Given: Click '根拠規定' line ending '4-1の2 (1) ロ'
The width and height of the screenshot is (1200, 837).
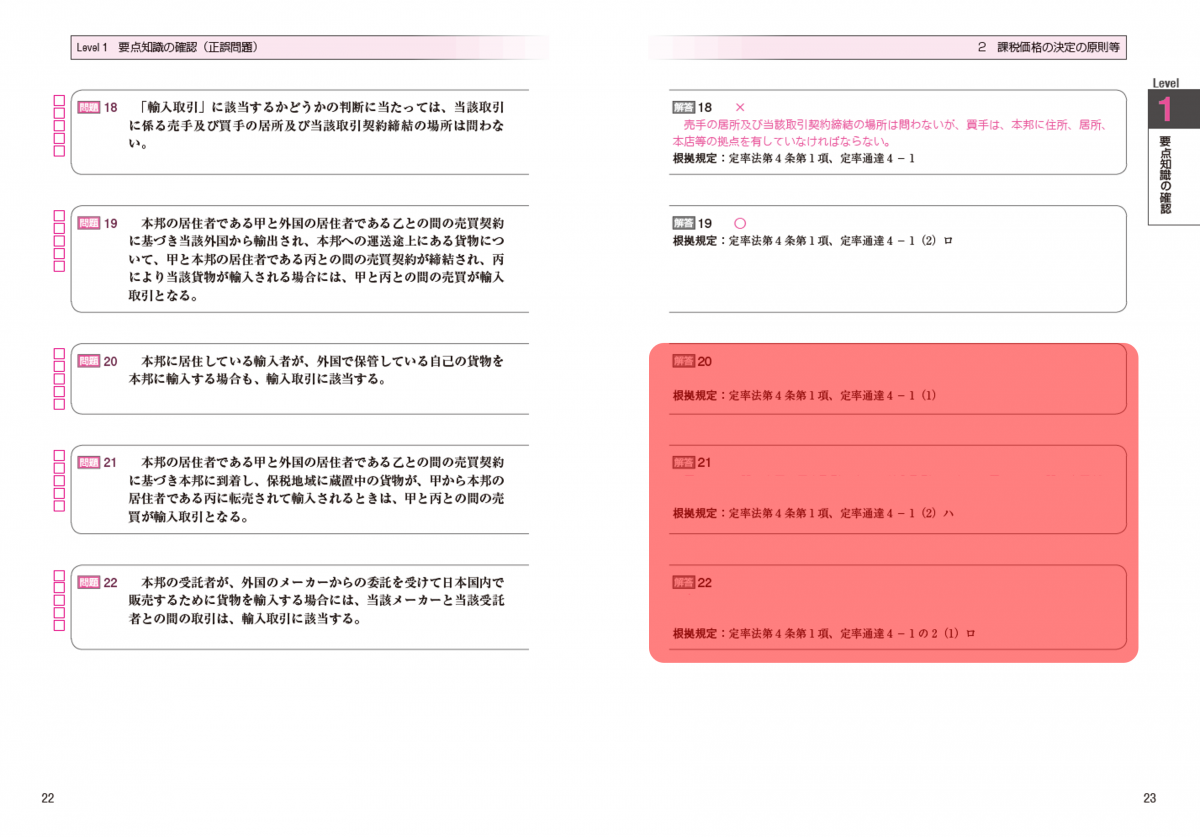Looking at the screenshot, I should tap(824, 633).
